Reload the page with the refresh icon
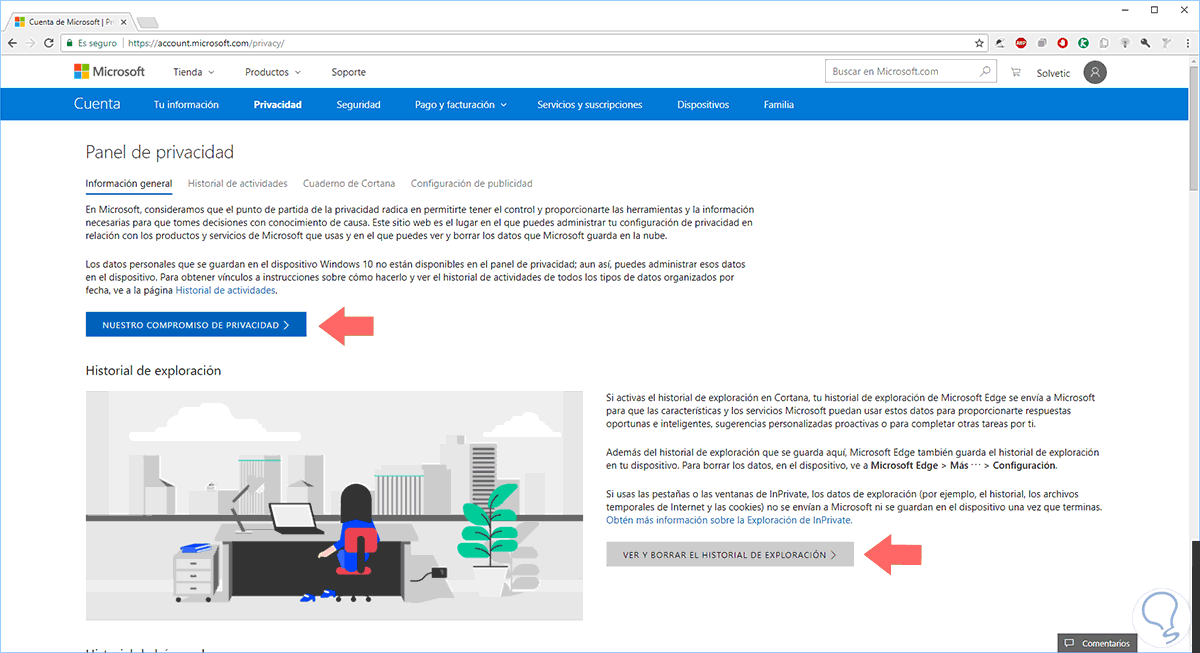This screenshot has height=653, width=1200. click(49, 43)
